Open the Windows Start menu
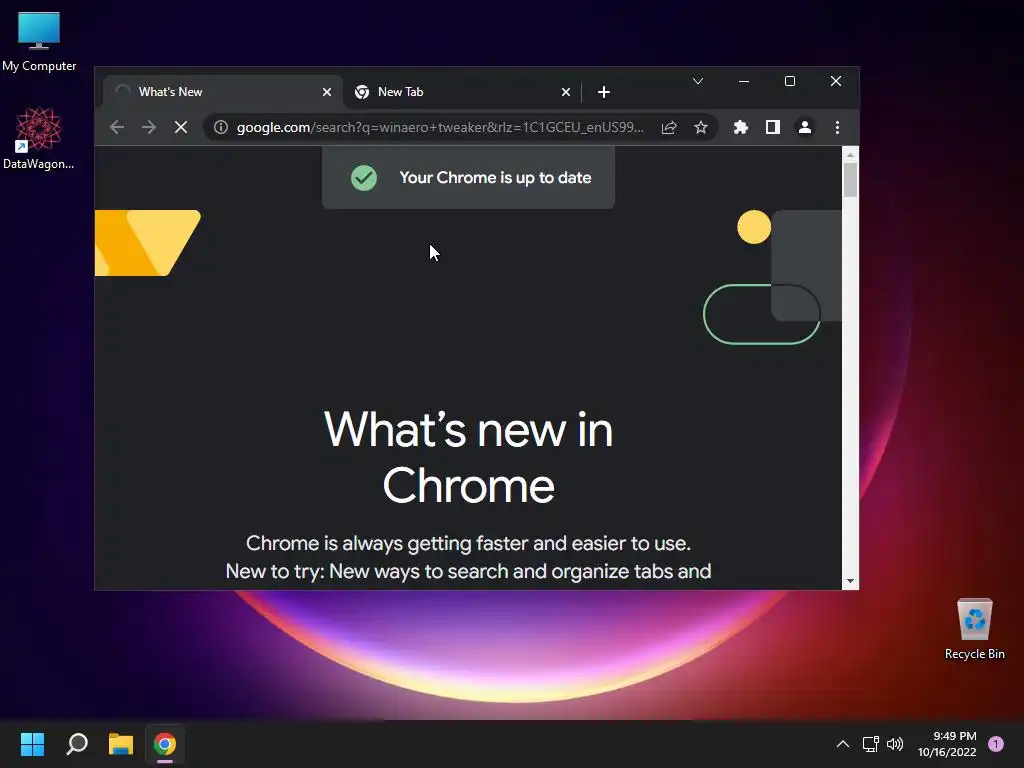Screen dimensions: 1024x768 point(32,744)
